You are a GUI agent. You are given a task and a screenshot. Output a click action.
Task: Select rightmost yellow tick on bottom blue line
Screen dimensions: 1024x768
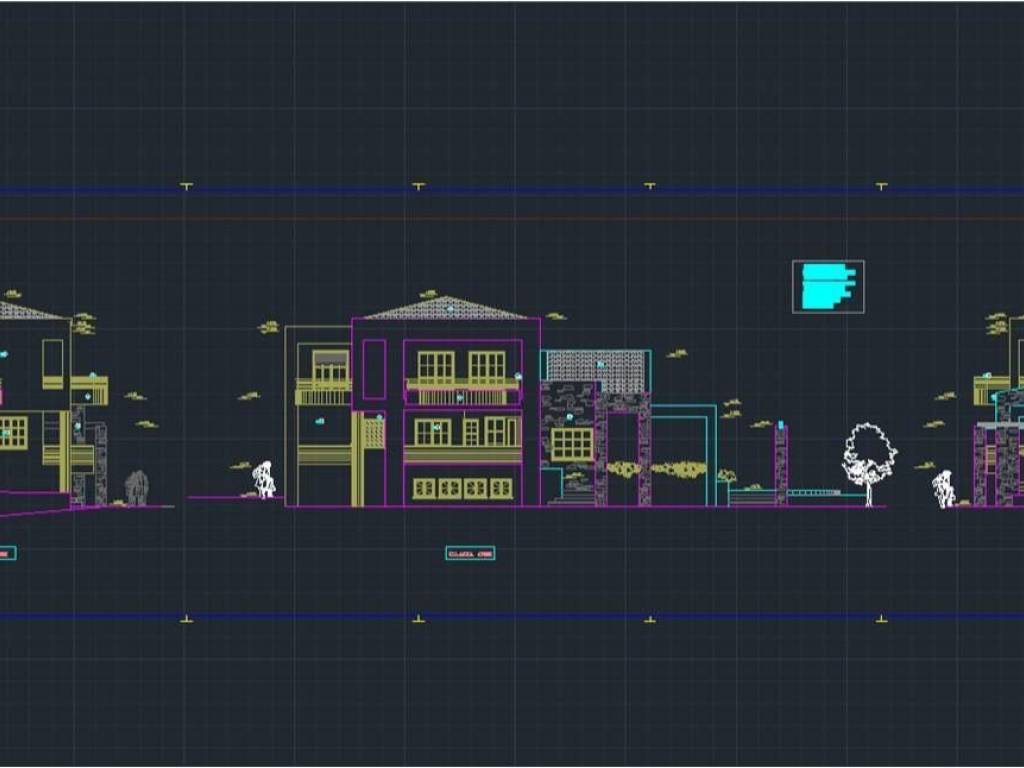[x=881, y=619]
